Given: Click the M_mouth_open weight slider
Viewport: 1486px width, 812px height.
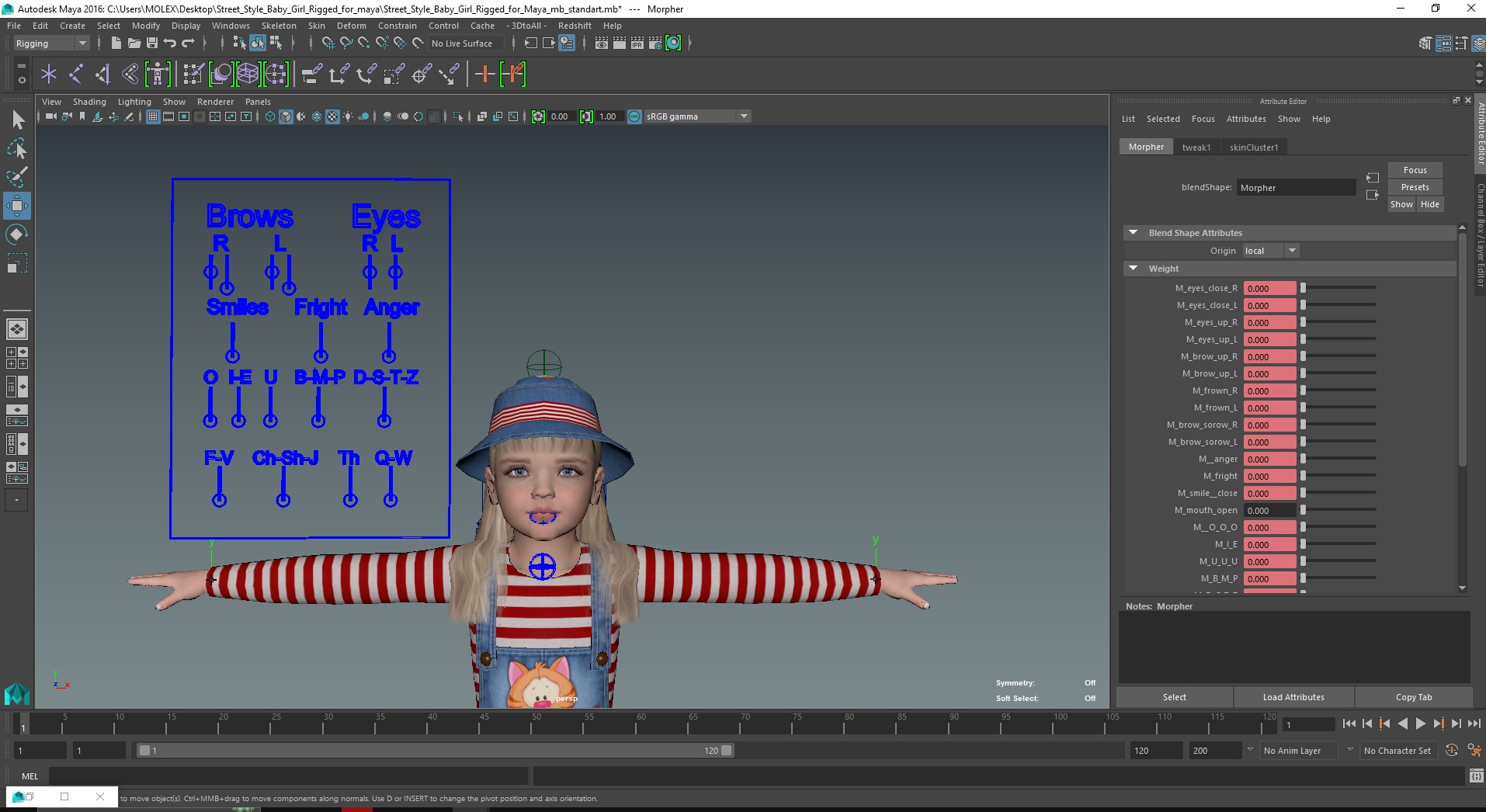Looking at the screenshot, I should (1338, 510).
